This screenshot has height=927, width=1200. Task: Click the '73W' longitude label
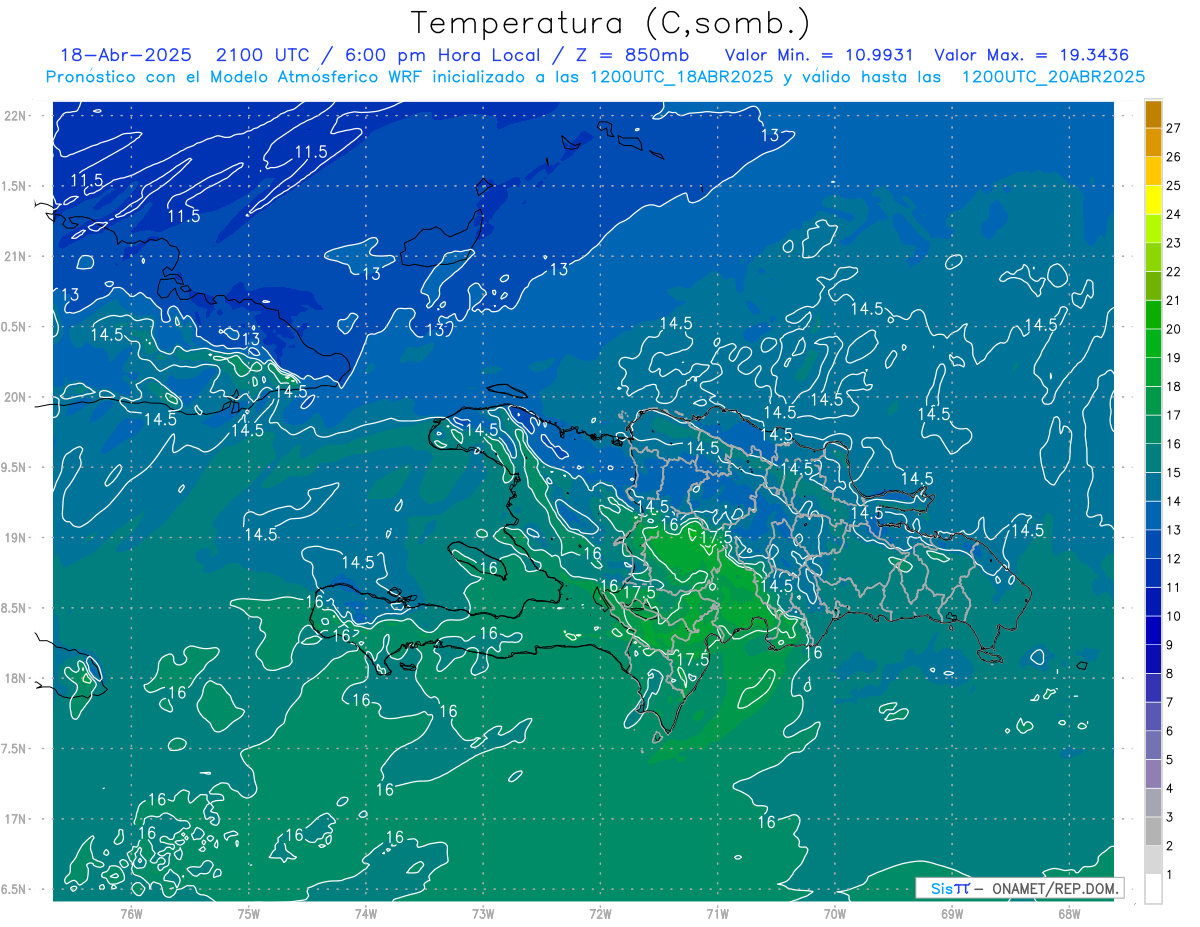pyautogui.click(x=483, y=913)
